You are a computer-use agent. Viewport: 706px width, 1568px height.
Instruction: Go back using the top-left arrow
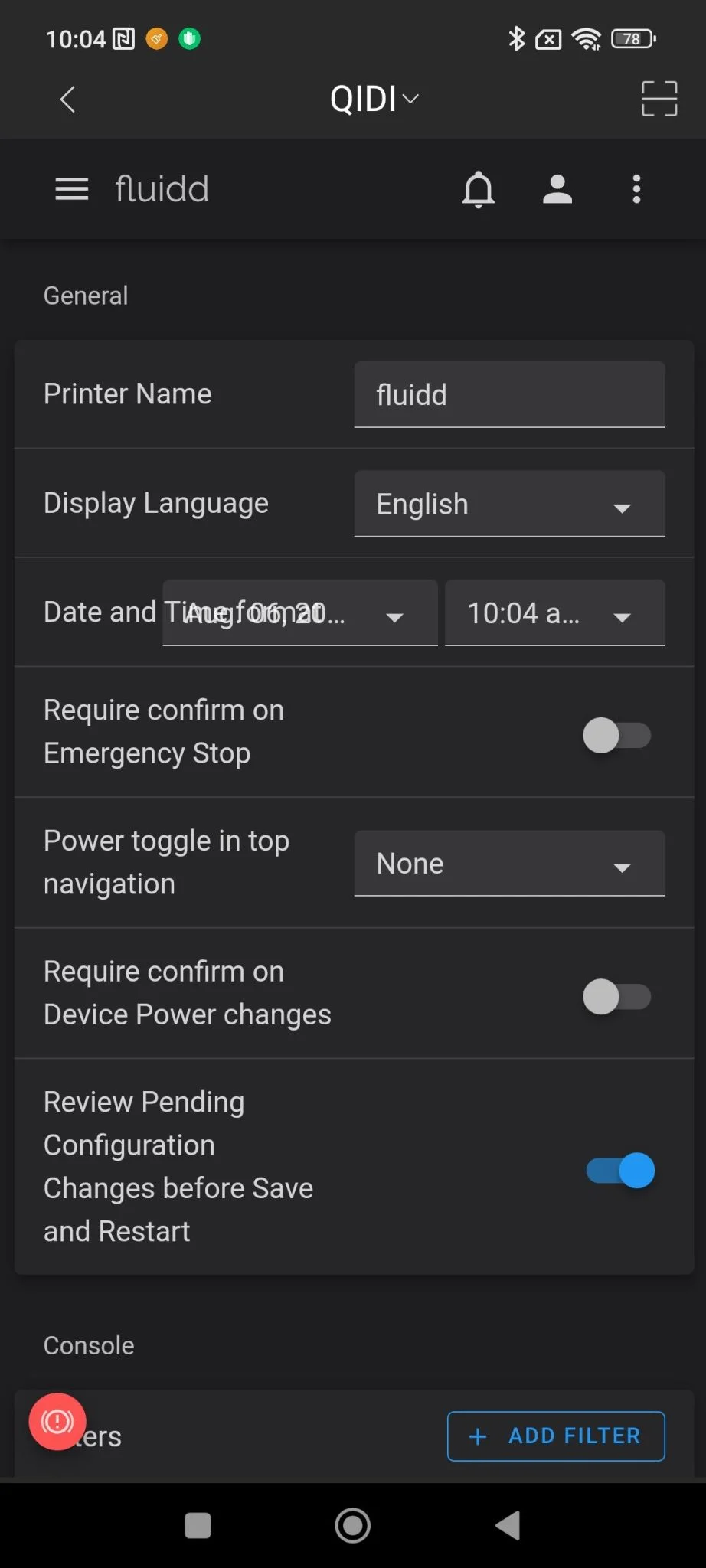coord(67,100)
